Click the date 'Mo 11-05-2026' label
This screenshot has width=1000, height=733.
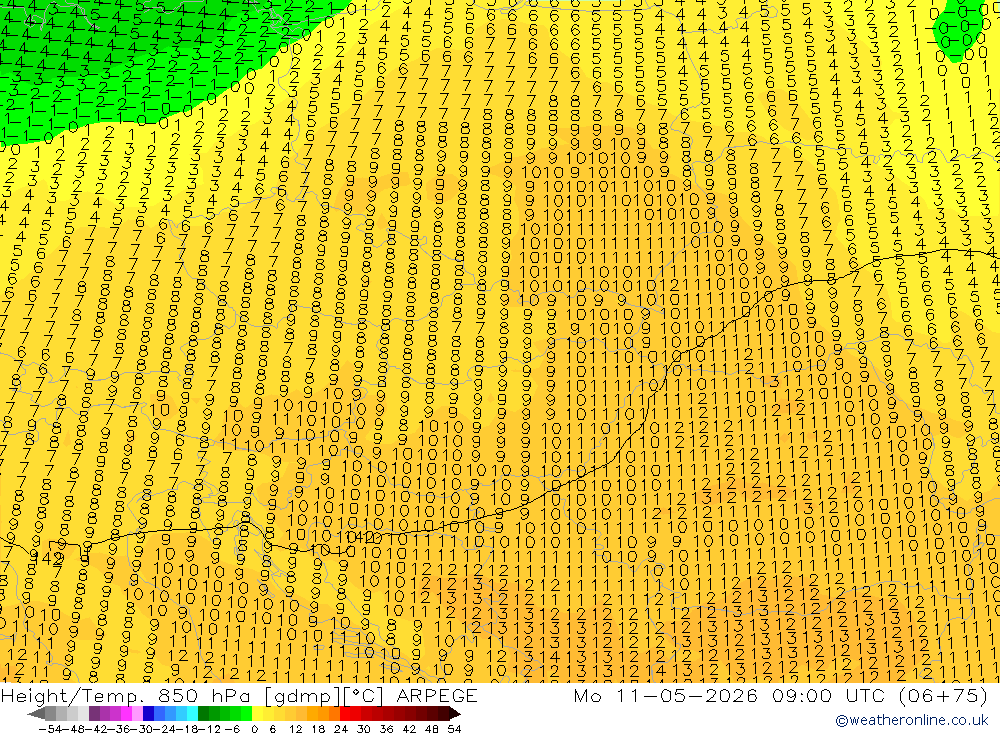click(666, 695)
